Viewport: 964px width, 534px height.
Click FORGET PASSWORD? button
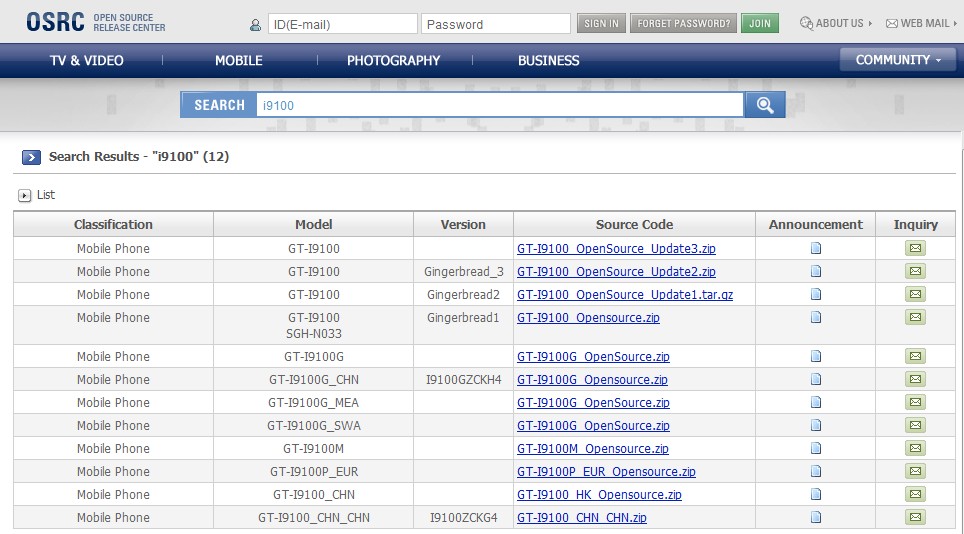[683, 23]
